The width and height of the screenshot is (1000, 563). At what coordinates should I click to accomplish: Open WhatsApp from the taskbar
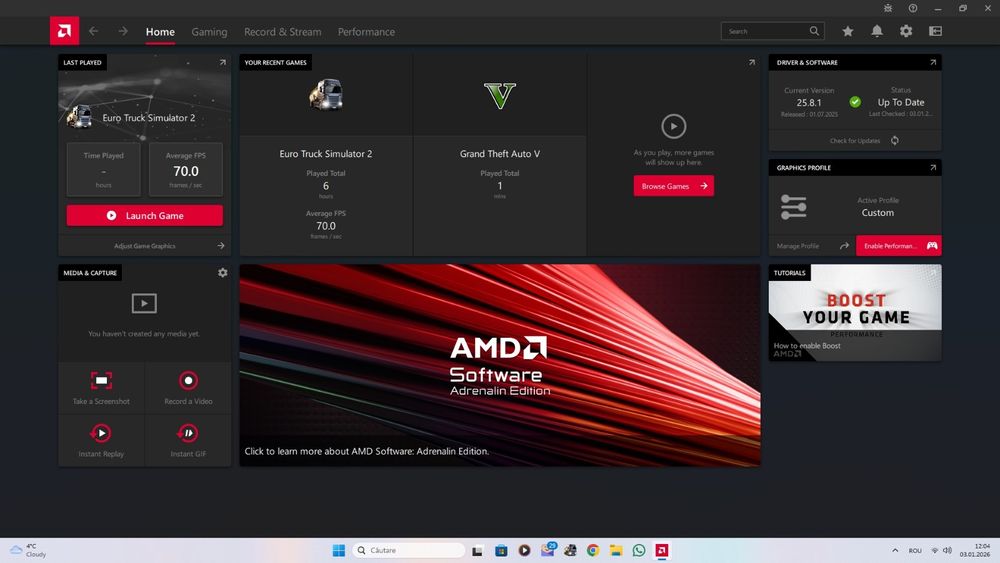point(639,550)
